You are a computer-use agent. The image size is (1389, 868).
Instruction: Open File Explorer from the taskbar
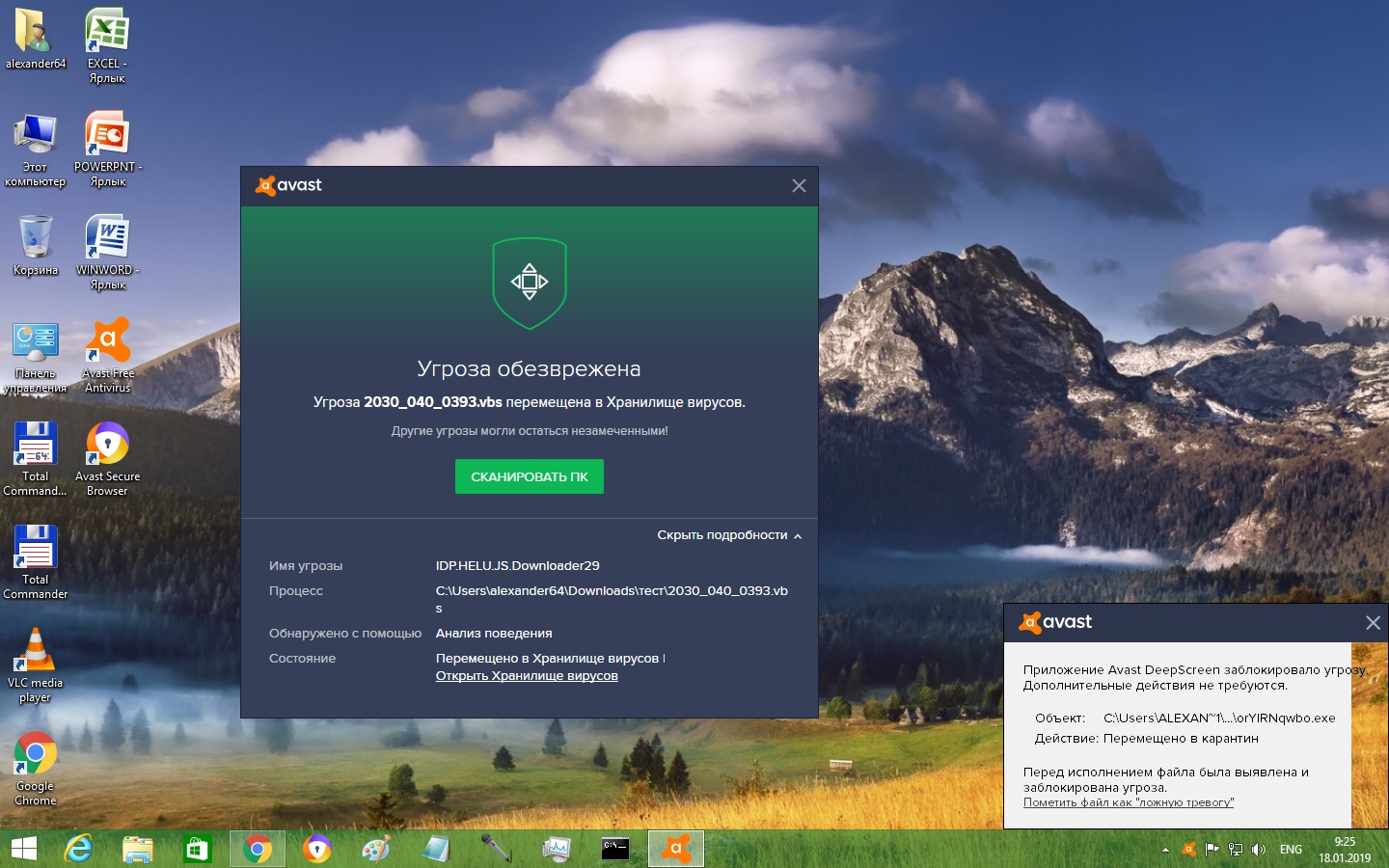click(x=138, y=849)
